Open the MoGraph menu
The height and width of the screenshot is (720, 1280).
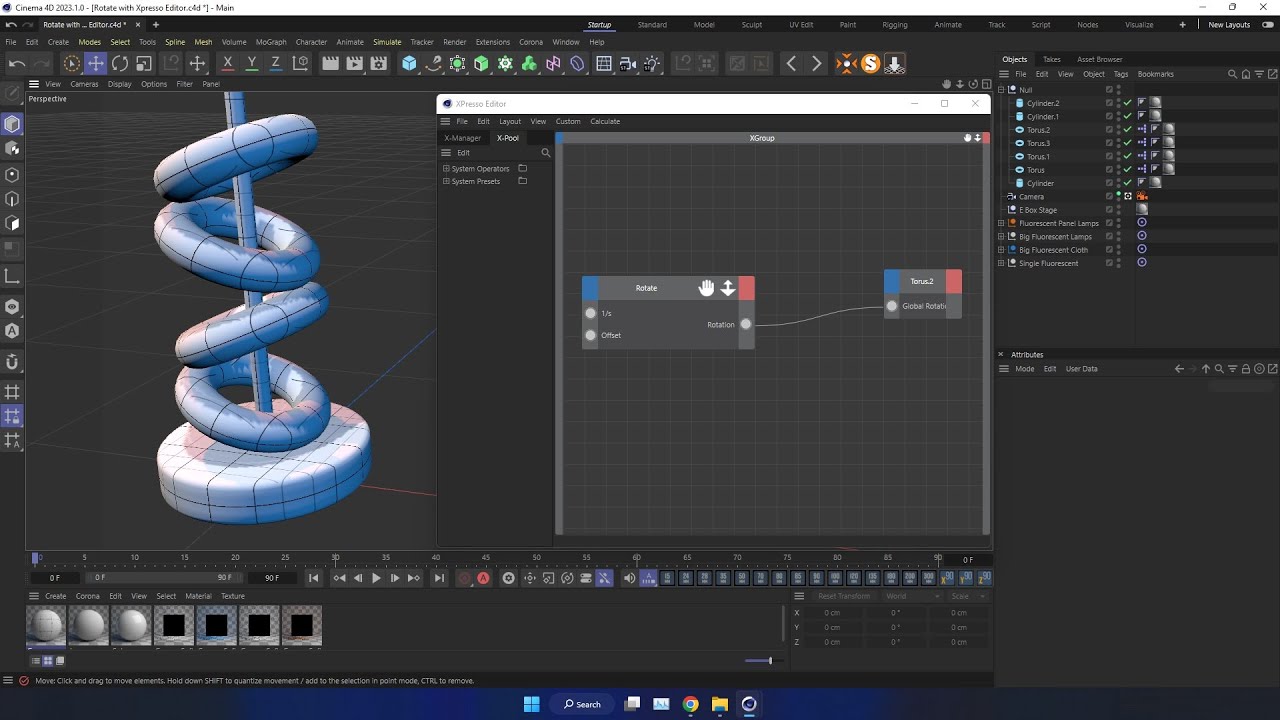click(x=271, y=42)
